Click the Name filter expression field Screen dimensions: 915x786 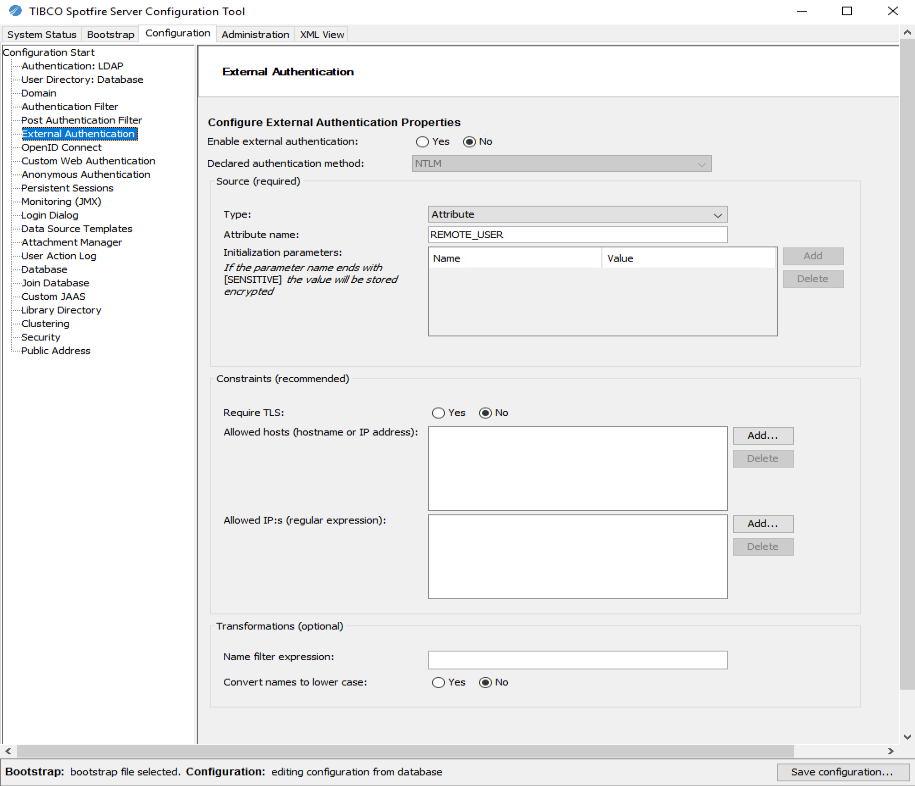[x=577, y=660]
